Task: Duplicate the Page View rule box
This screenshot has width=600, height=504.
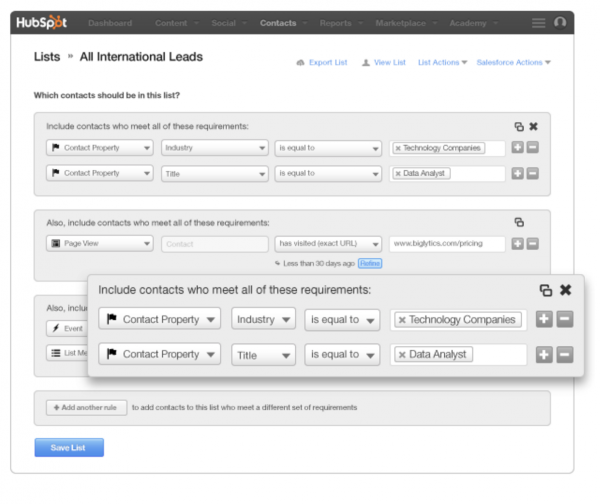Action: [x=519, y=222]
